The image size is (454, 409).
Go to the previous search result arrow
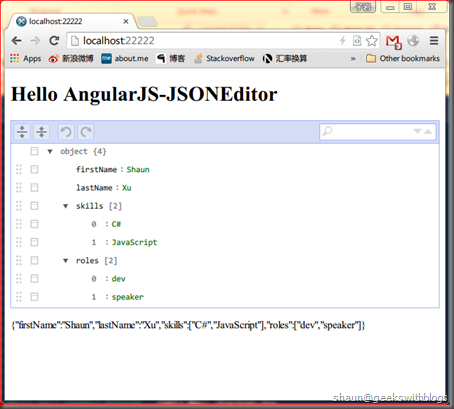click(428, 131)
